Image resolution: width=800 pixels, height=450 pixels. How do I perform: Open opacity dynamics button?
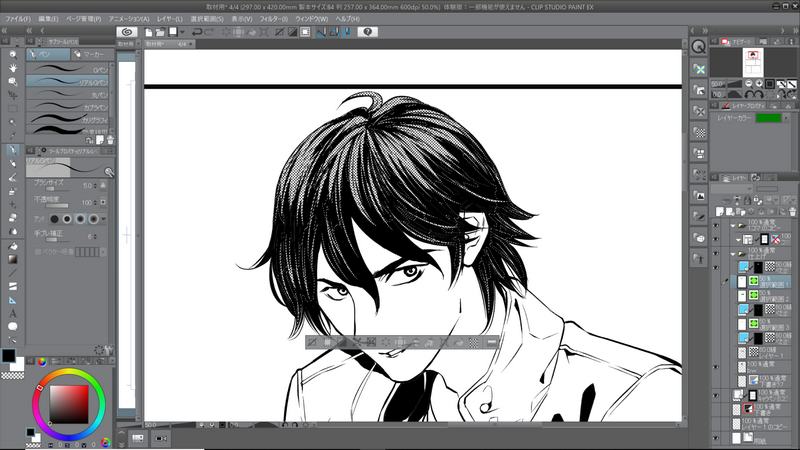[103, 203]
